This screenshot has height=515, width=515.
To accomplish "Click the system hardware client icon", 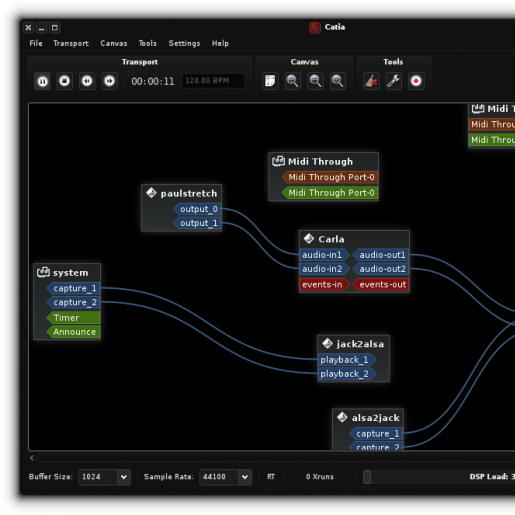I will 43,272.
